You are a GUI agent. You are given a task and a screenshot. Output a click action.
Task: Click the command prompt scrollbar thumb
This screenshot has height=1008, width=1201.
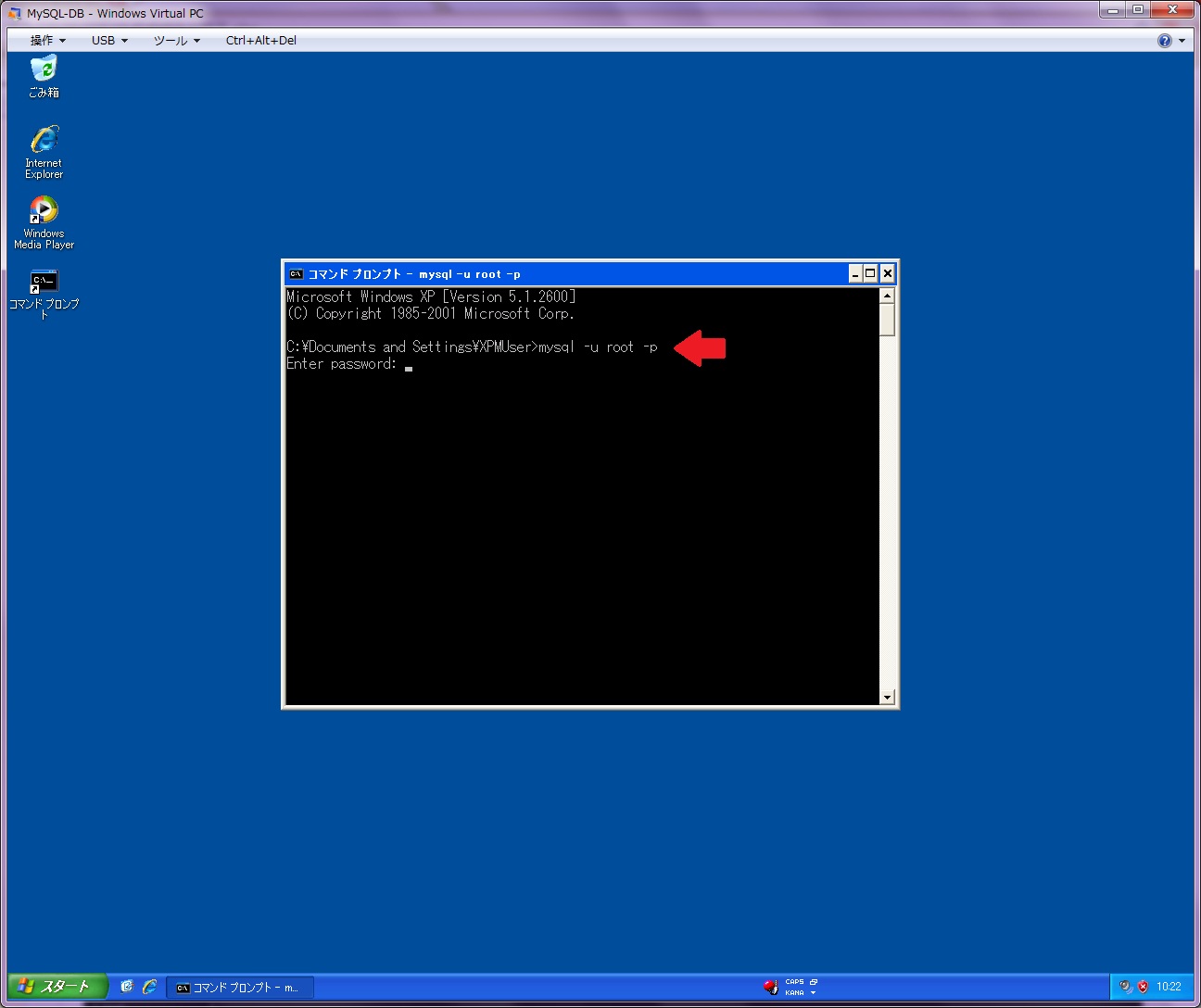tap(887, 320)
